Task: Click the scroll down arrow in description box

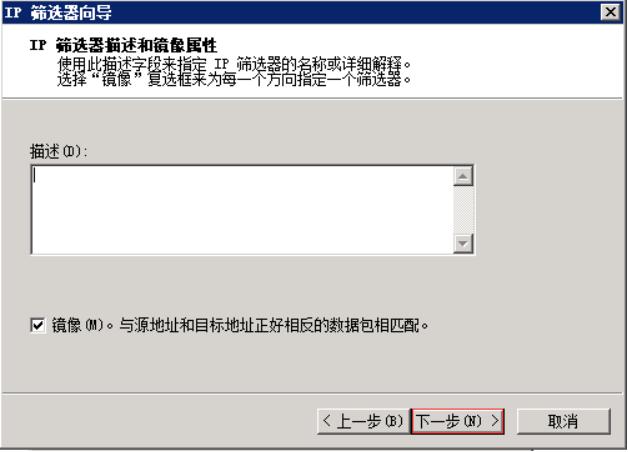Action: pyautogui.click(x=463, y=243)
